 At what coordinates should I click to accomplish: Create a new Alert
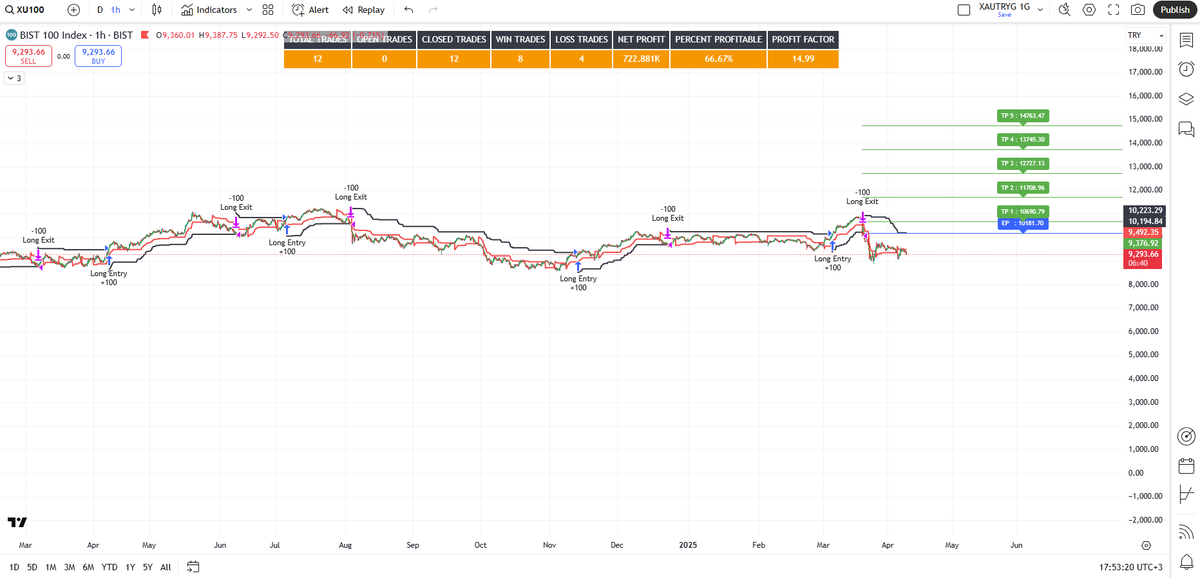coord(310,9)
